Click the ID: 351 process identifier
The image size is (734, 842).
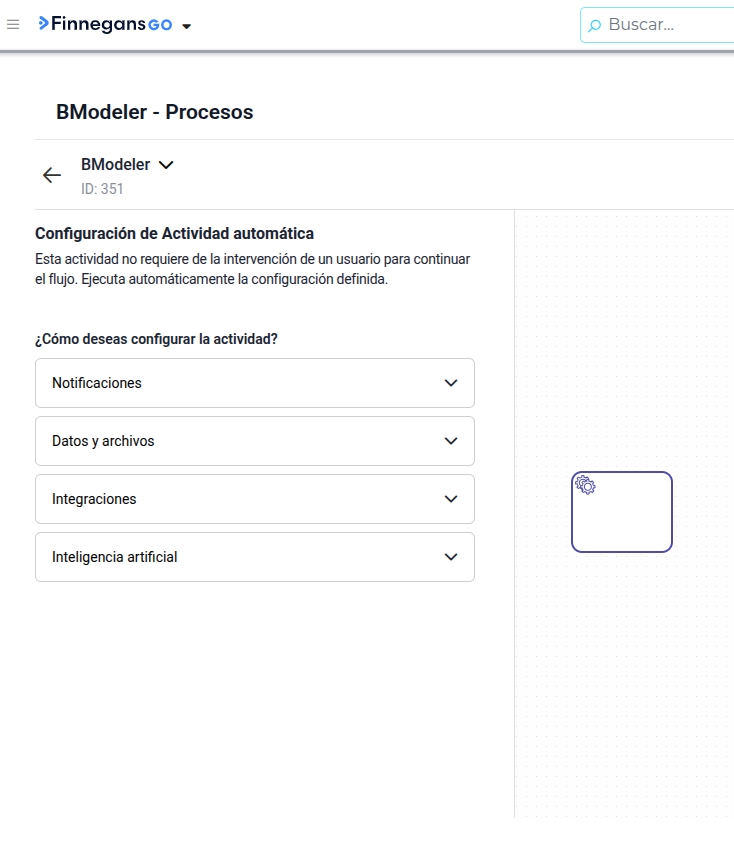(x=102, y=189)
